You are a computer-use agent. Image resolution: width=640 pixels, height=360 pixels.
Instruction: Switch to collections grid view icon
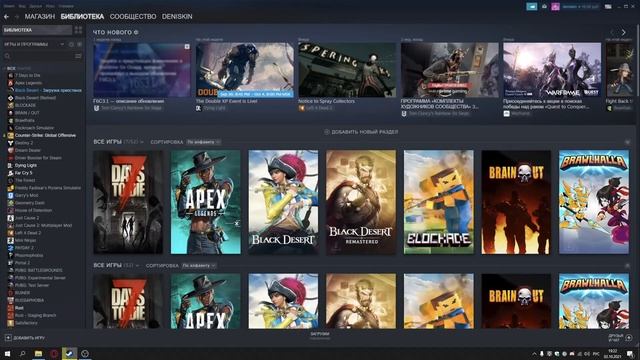pyautogui.click(x=78, y=30)
